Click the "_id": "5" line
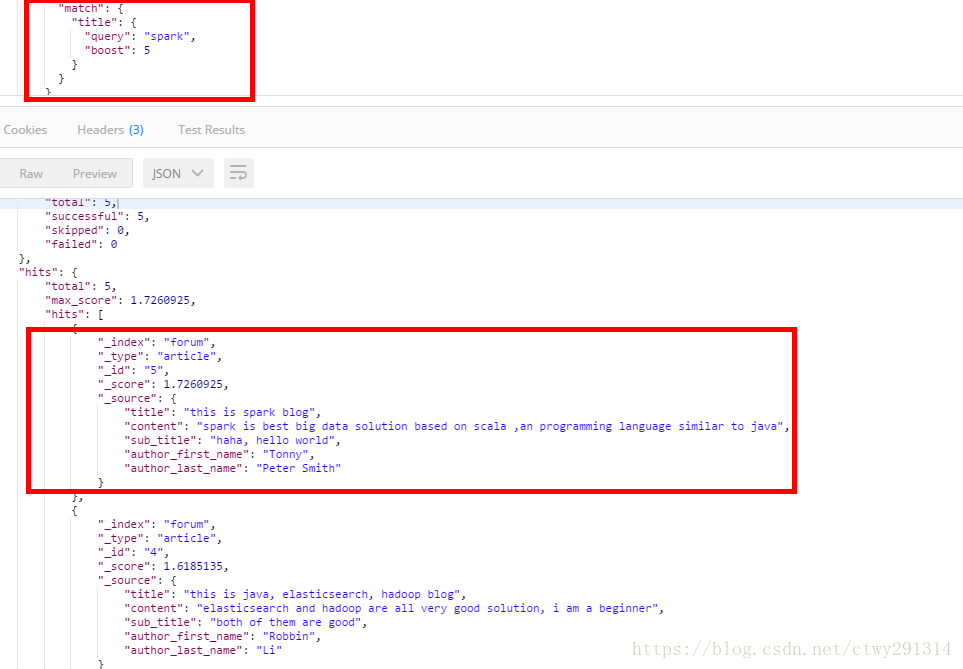The height and width of the screenshot is (669, 963). tap(133, 370)
